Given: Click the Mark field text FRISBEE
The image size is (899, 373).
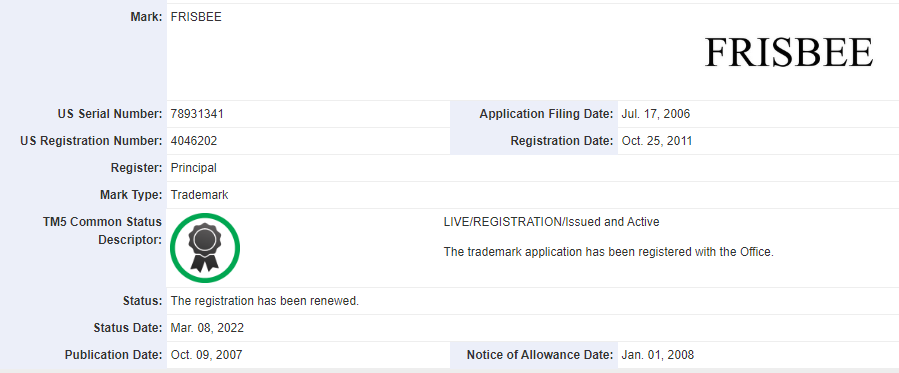Looking at the screenshot, I should (196, 17).
